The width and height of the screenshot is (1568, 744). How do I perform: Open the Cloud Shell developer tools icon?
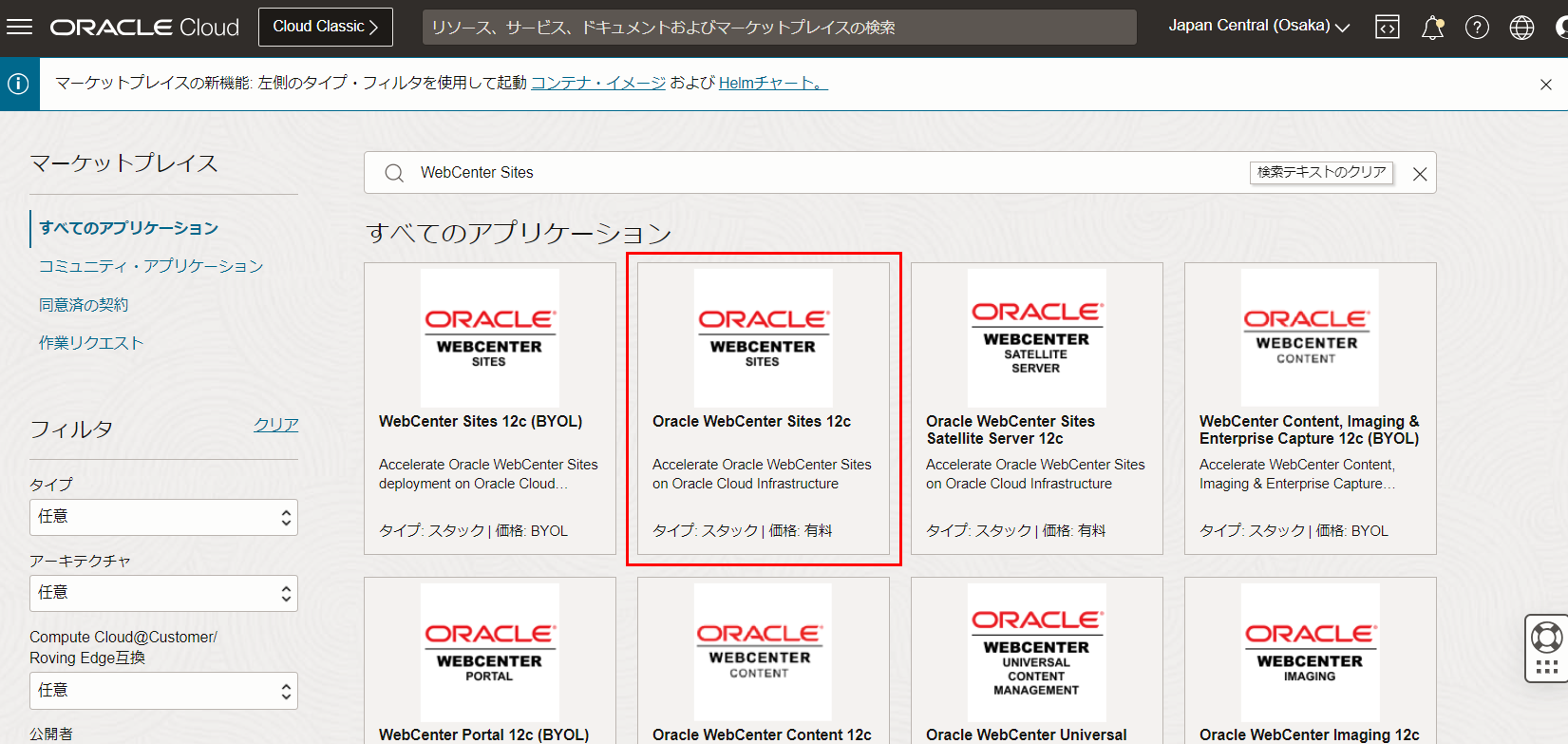tap(1388, 28)
